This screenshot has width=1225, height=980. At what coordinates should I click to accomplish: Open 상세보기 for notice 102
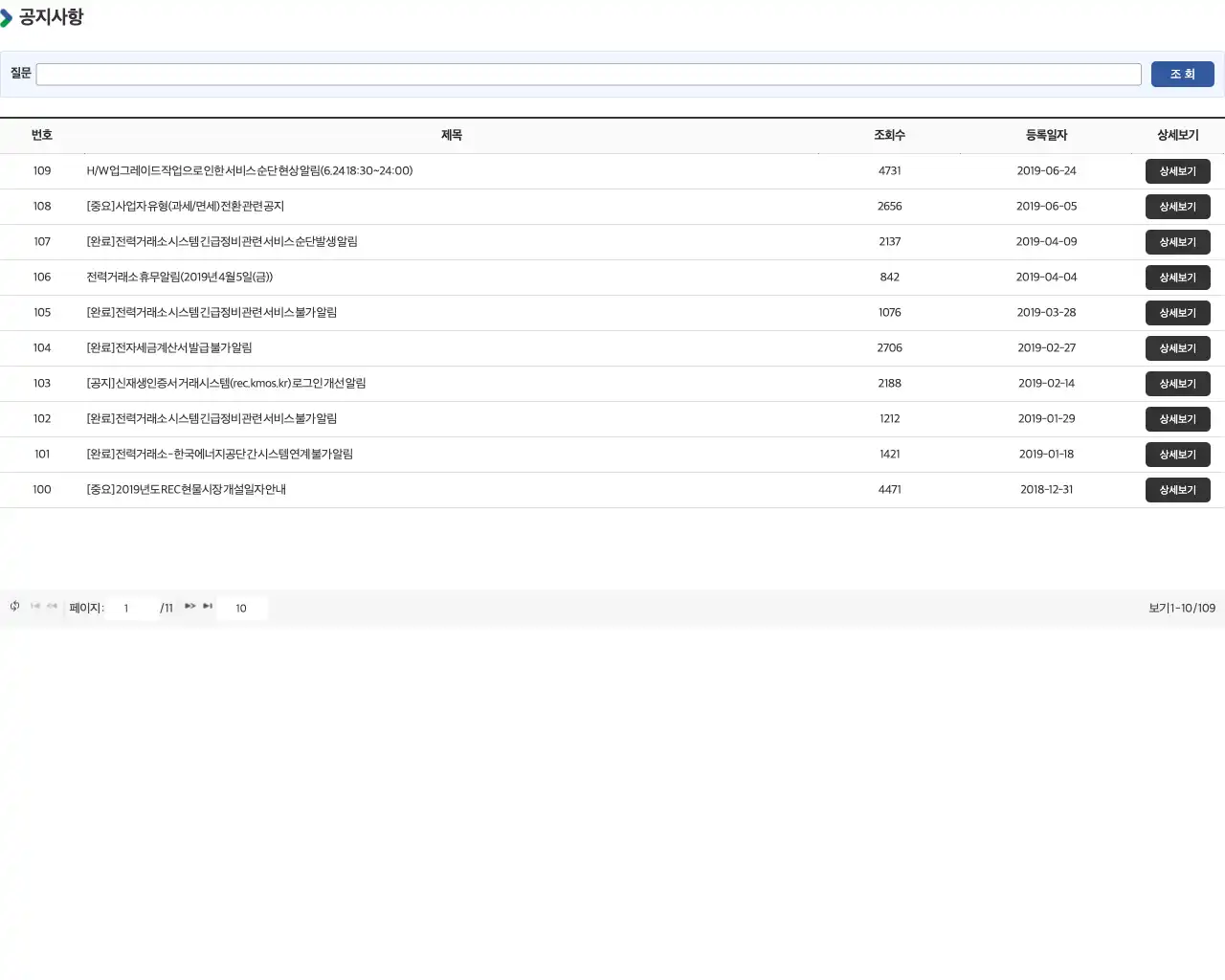(x=1177, y=419)
